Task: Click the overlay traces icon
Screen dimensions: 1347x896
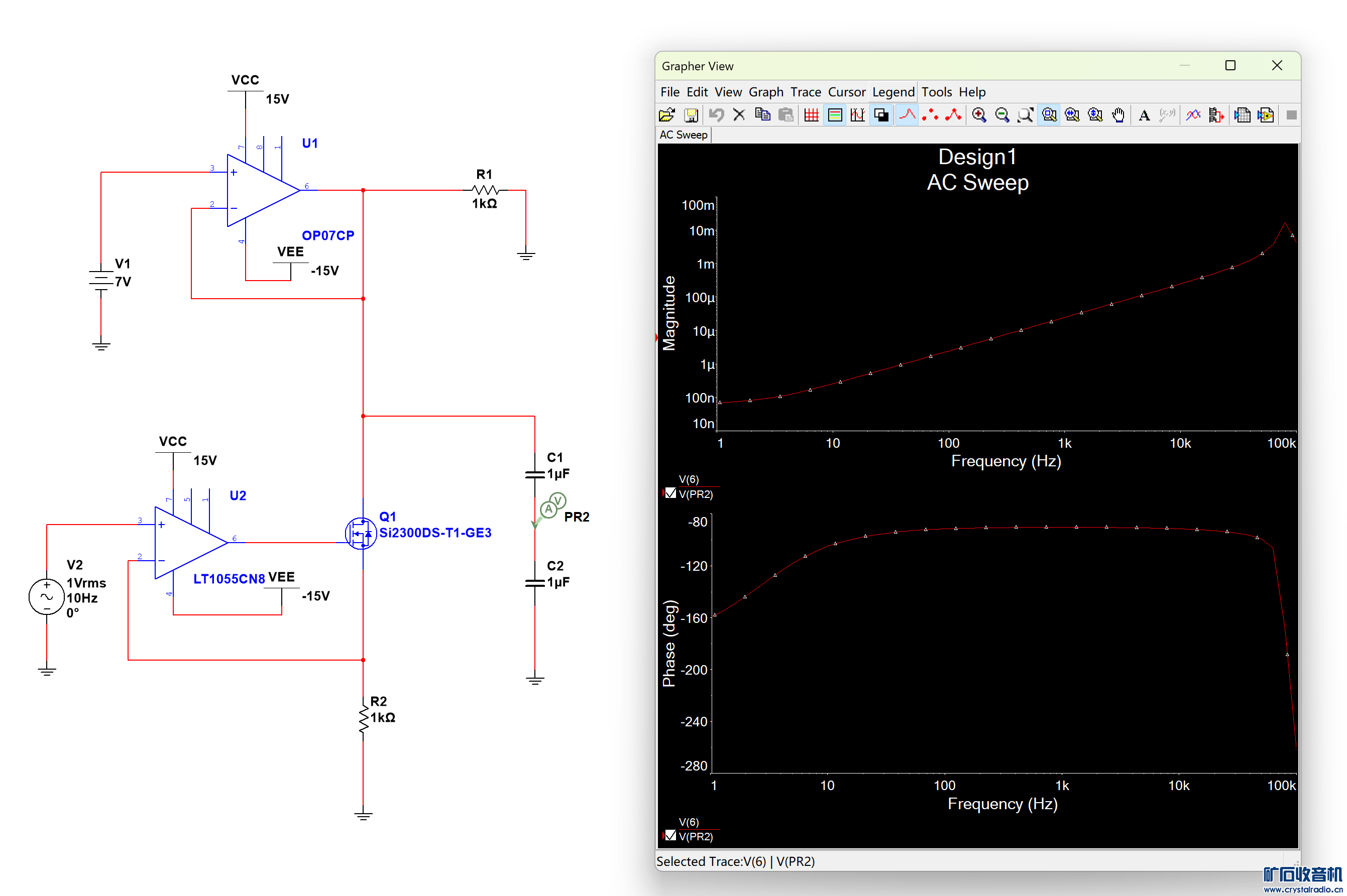Action: point(1193,115)
